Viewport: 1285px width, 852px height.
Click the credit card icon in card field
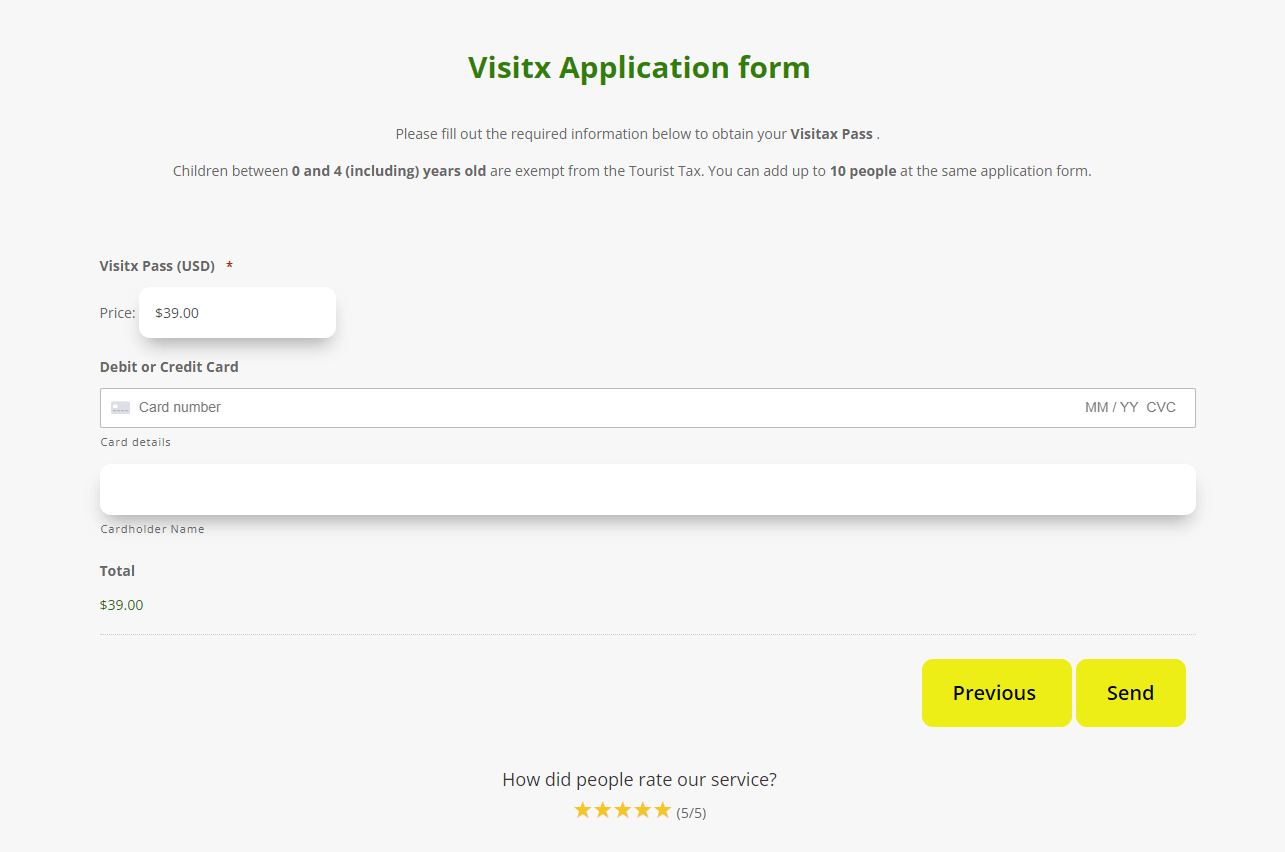tap(120, 408)
